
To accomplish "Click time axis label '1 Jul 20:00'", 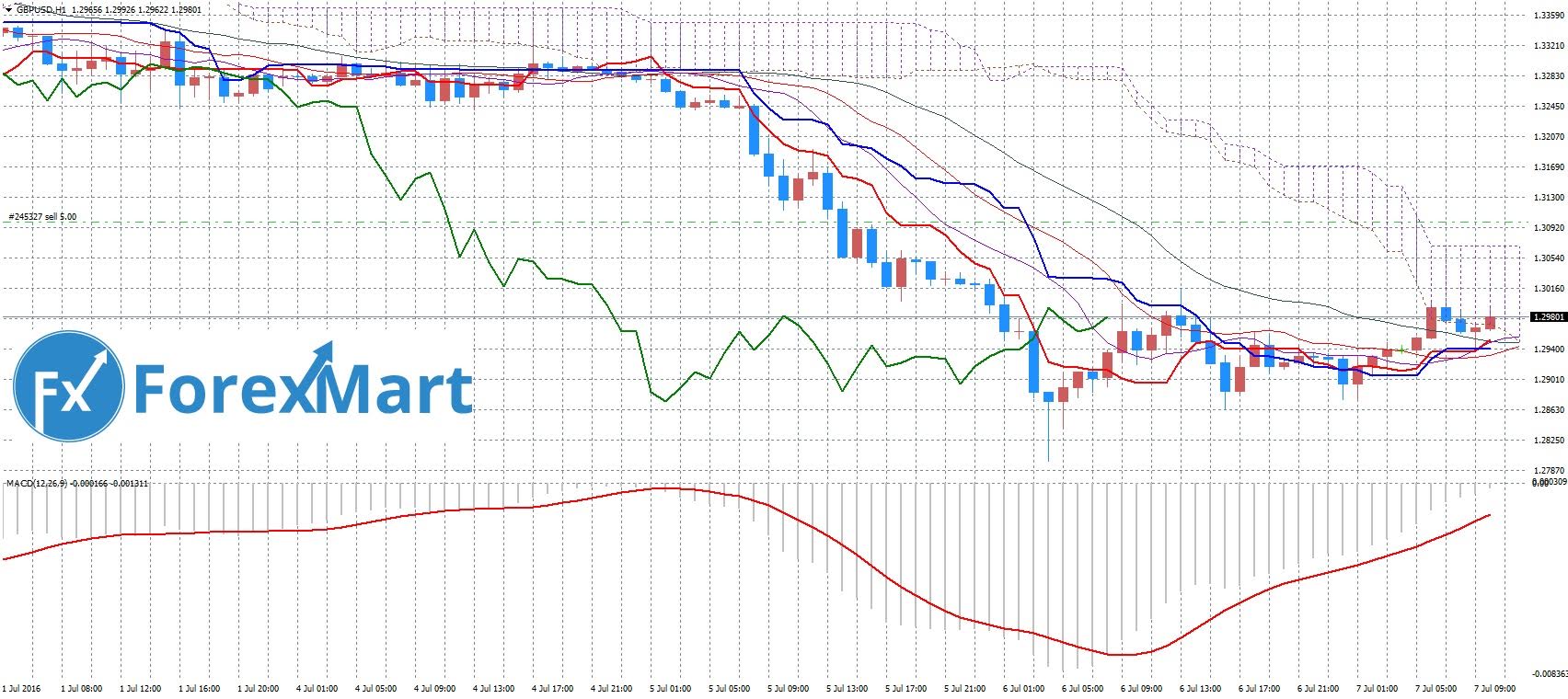I will point(258,688).
